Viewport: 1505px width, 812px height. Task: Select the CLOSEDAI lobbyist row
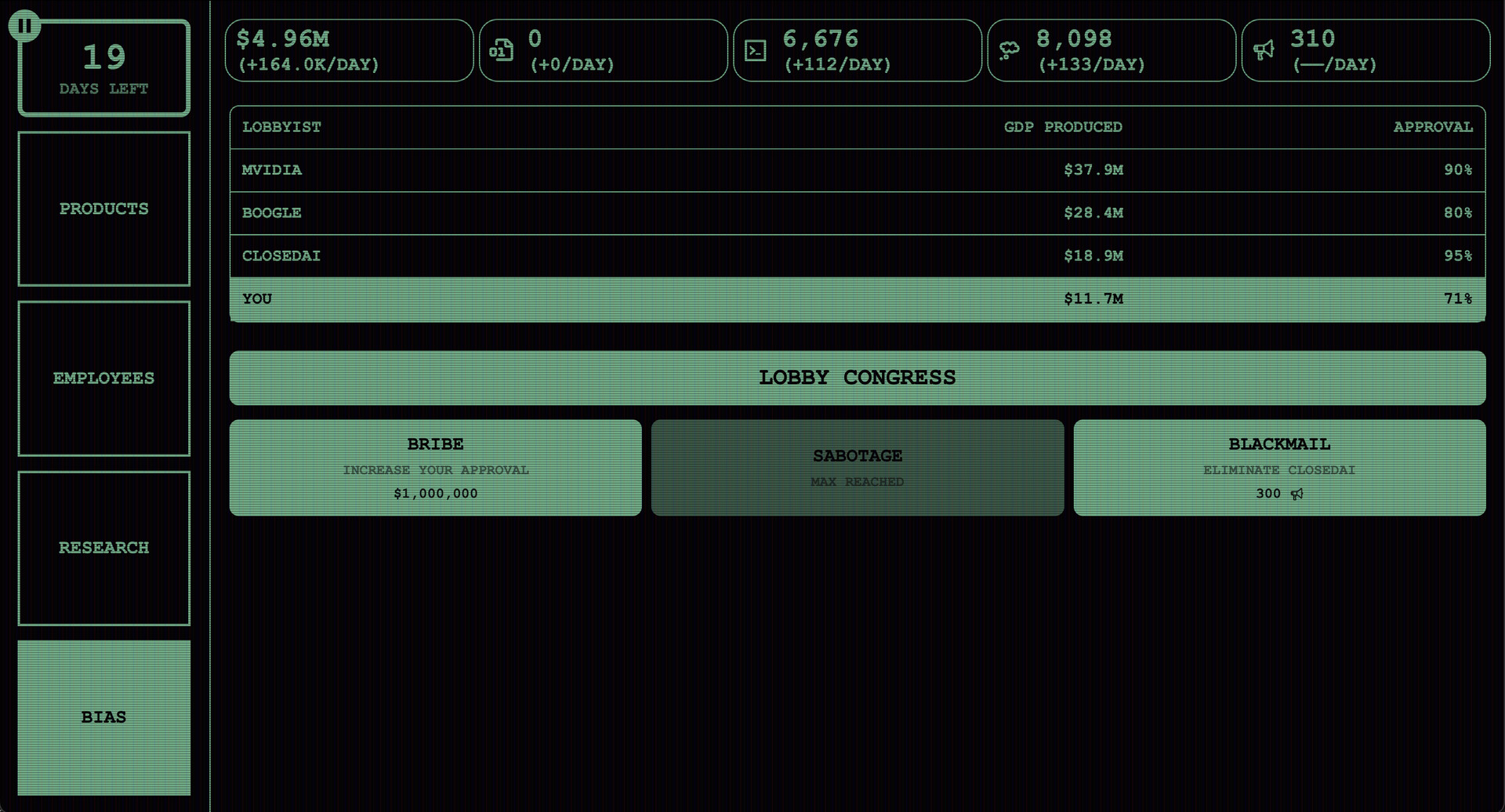[x=857, y=256]
